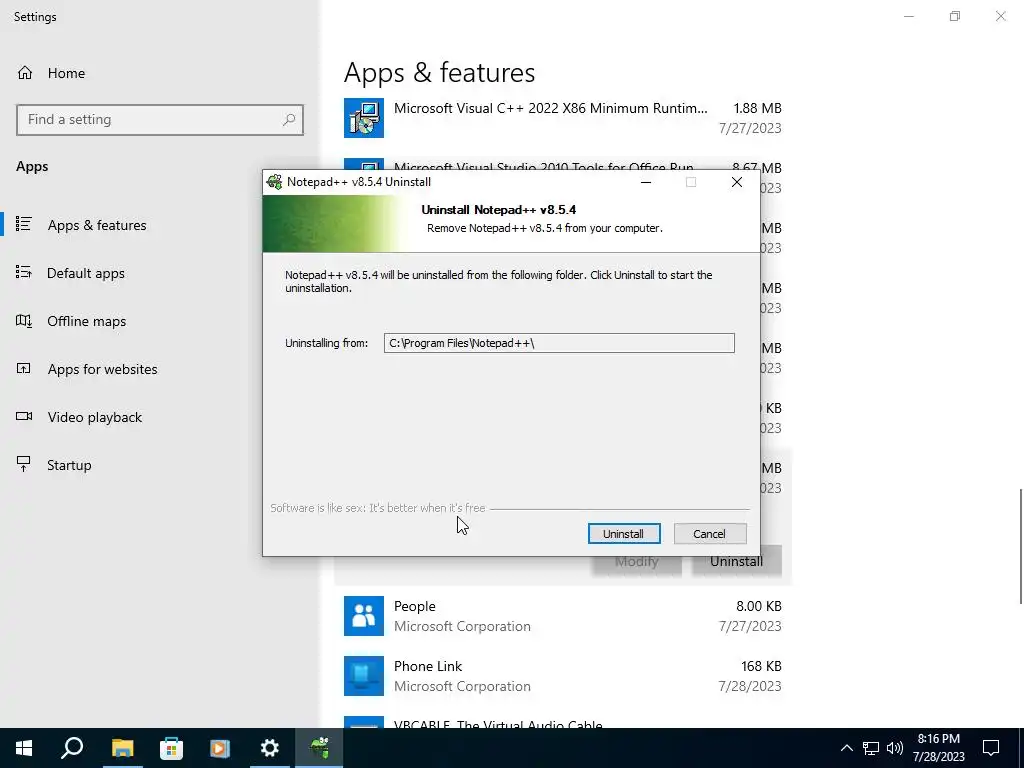Image resolution: width=1024 pixels, height=768 pixels.
Task: Open Video playback settings page
Action: (x=94, y=417)
